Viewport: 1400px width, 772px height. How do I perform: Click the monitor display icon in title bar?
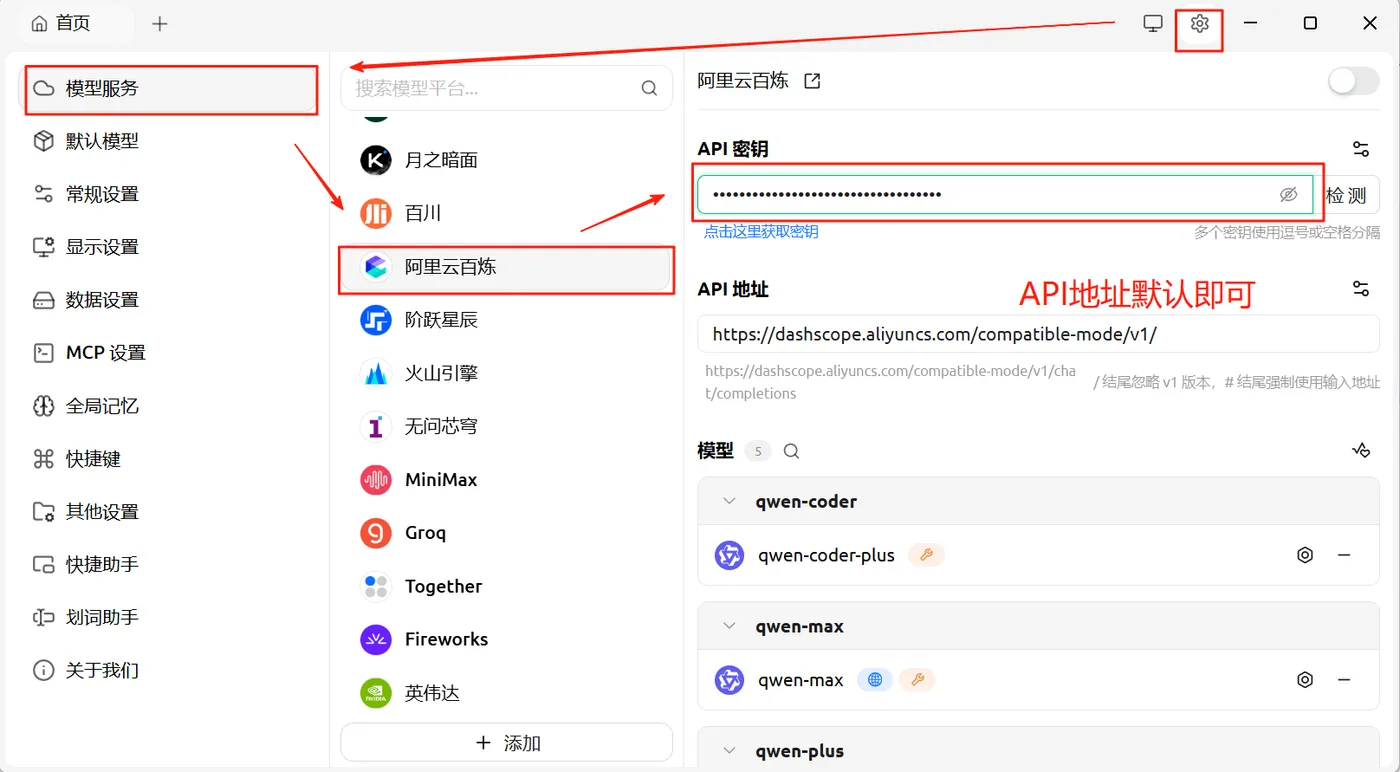pos(1153,24)
